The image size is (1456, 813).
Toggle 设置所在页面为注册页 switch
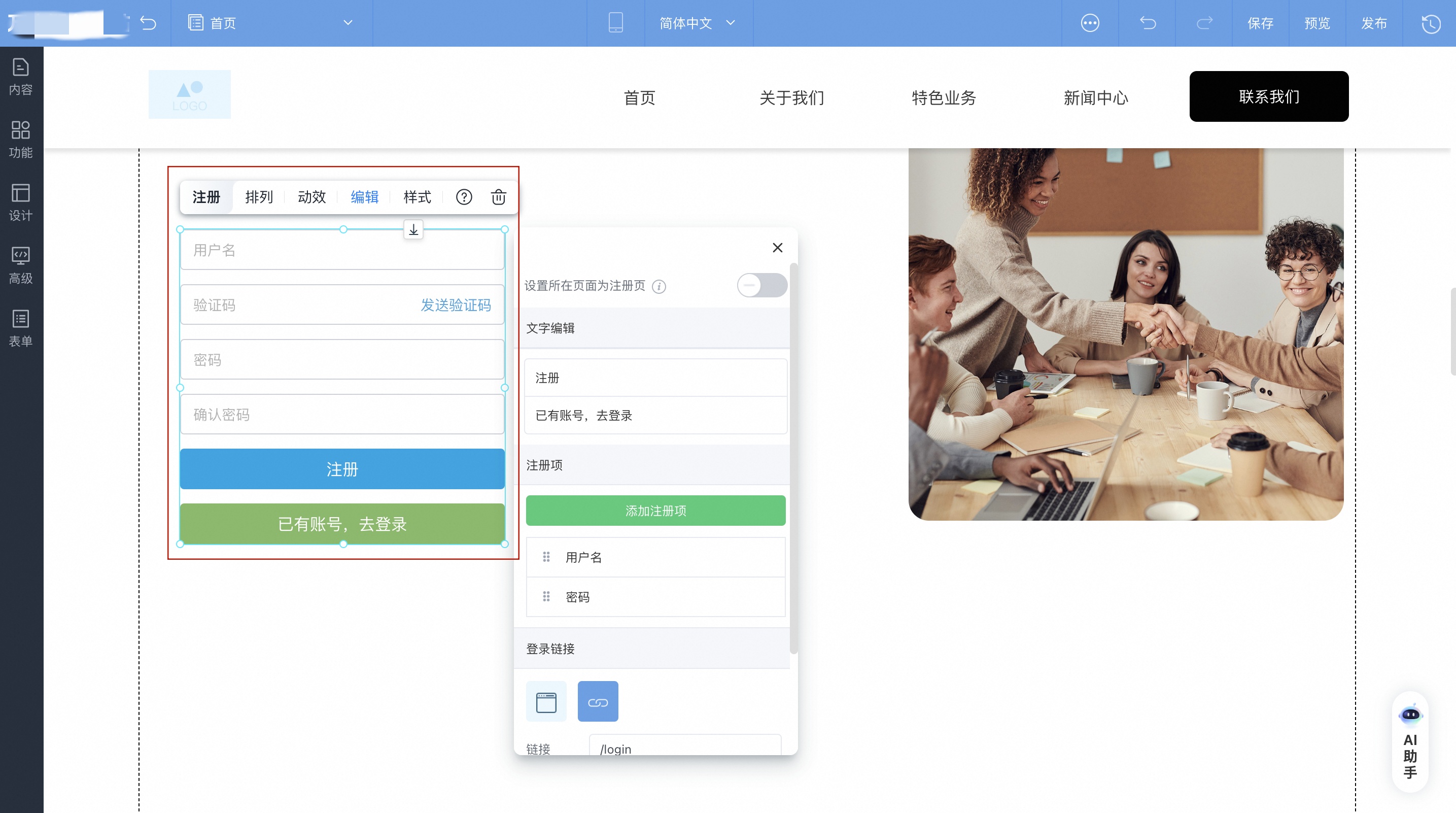[761, 286]
